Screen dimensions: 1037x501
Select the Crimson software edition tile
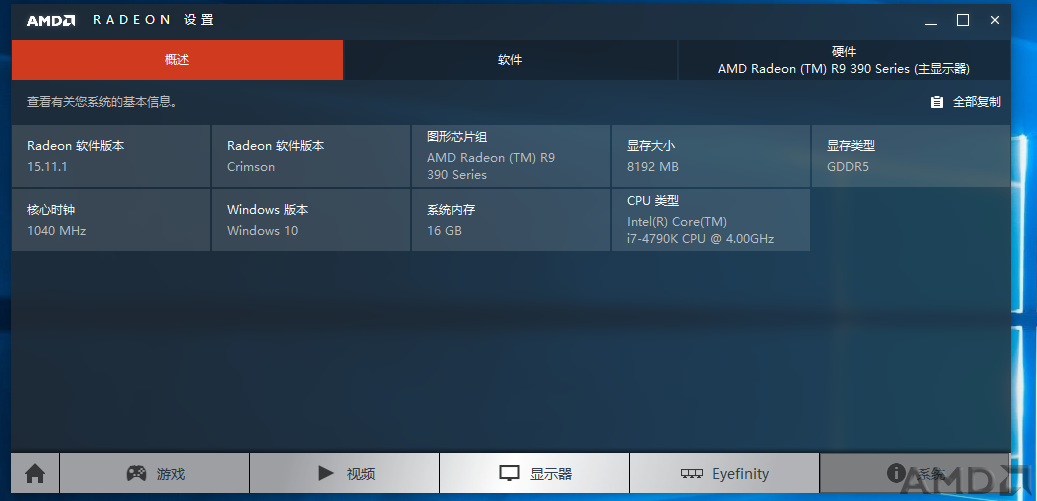pyautogui.click(x=311, y=156)
